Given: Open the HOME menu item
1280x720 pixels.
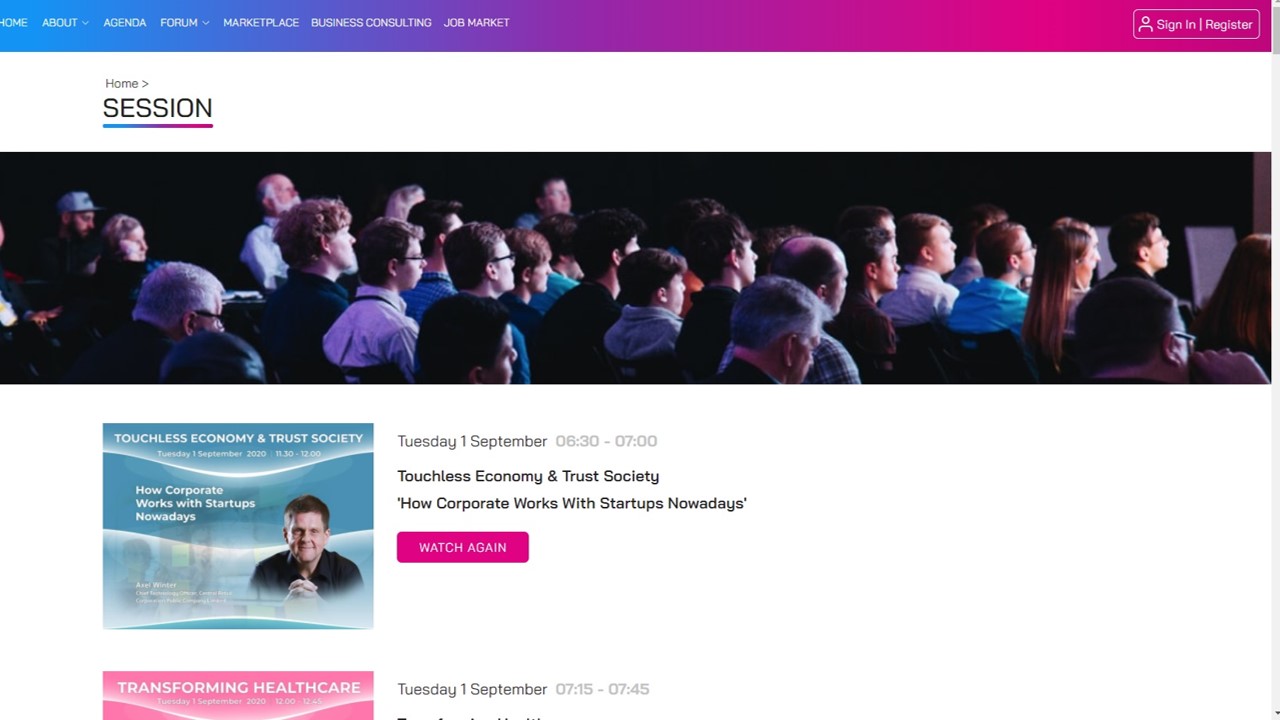Looking at the screenshot, I should click(x=13, y=23).
